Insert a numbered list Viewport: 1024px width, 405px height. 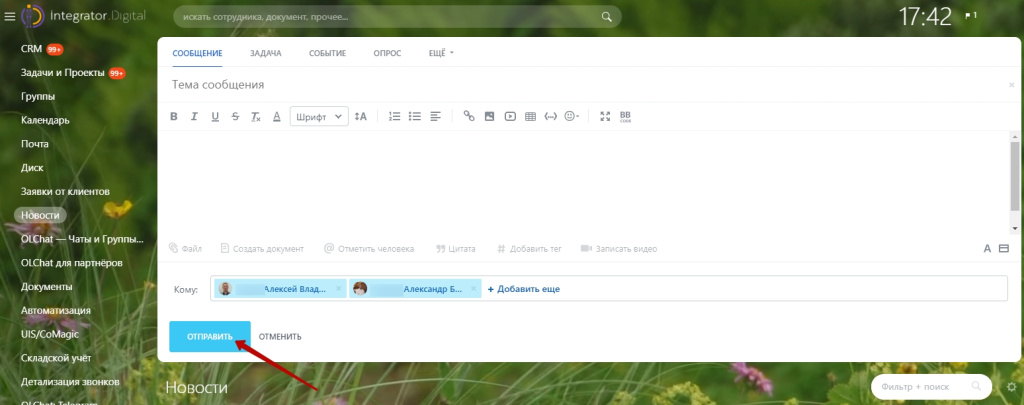tap(394, 117)
